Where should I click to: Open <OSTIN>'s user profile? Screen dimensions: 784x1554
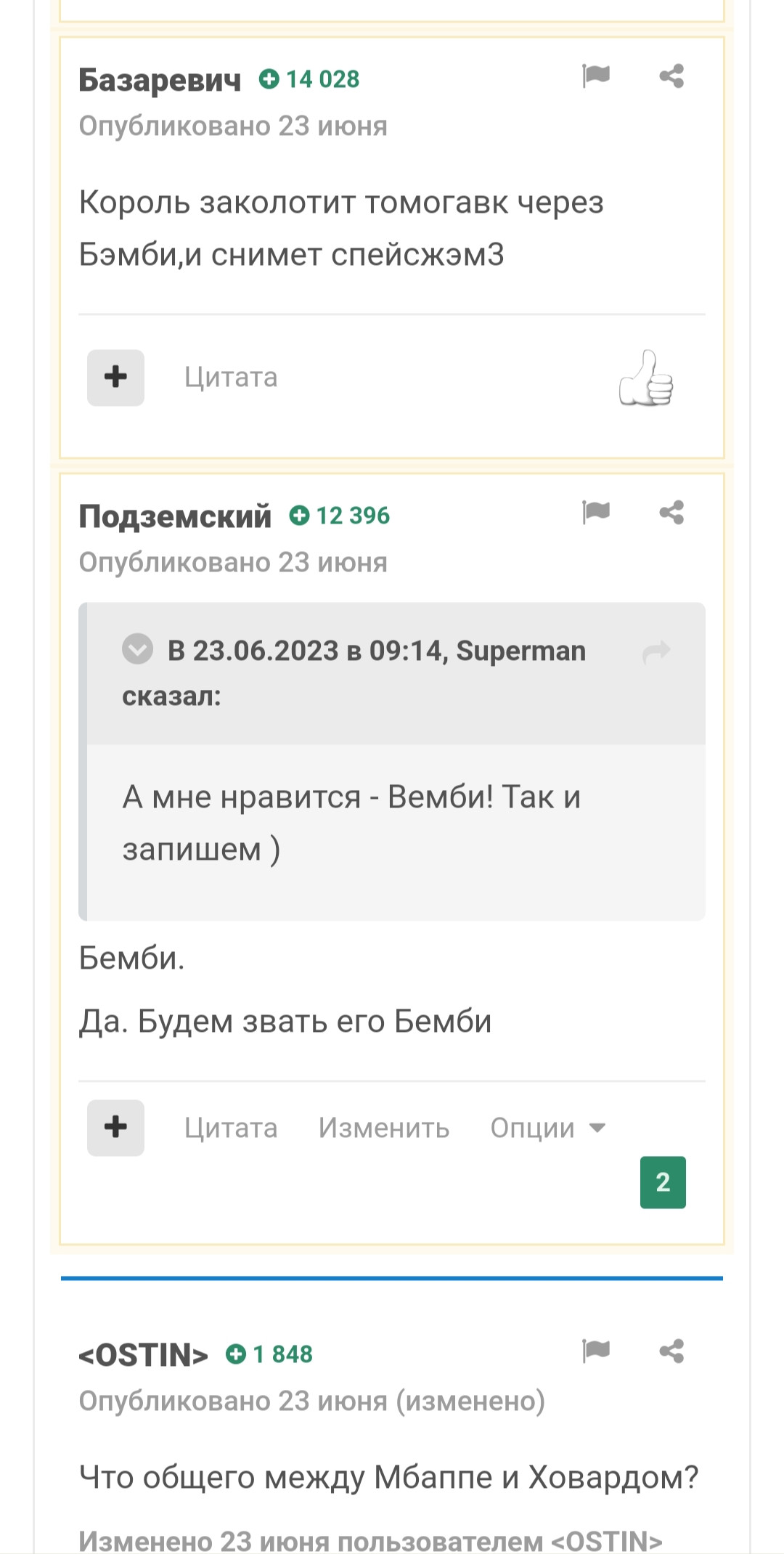(x=144, y=1355)
